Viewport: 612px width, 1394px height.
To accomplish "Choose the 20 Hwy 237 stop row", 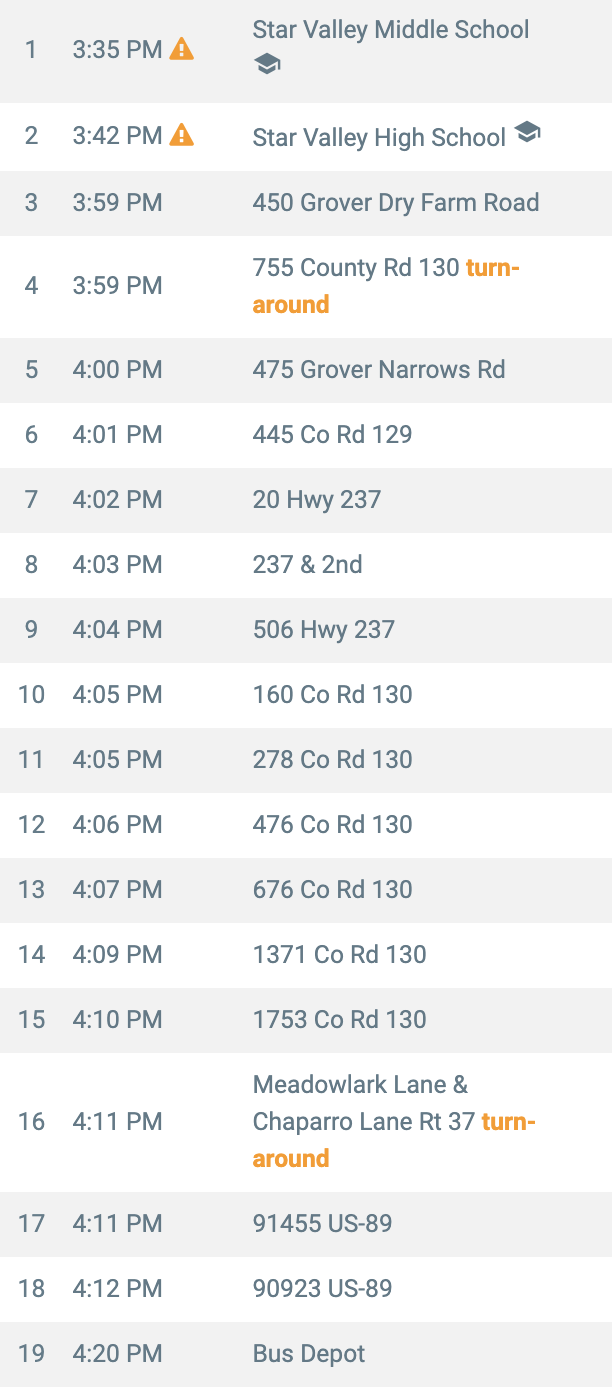I will [306, 500].
